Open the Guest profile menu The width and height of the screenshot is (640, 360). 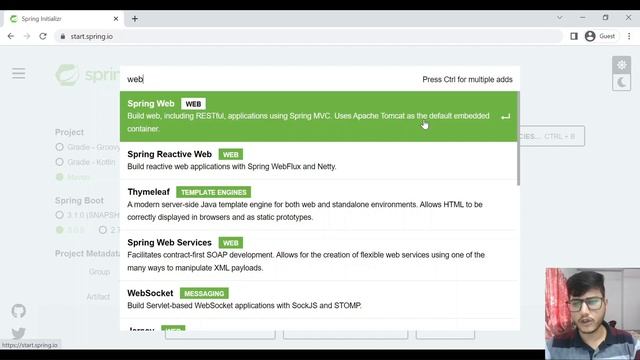tap(600, 36)
